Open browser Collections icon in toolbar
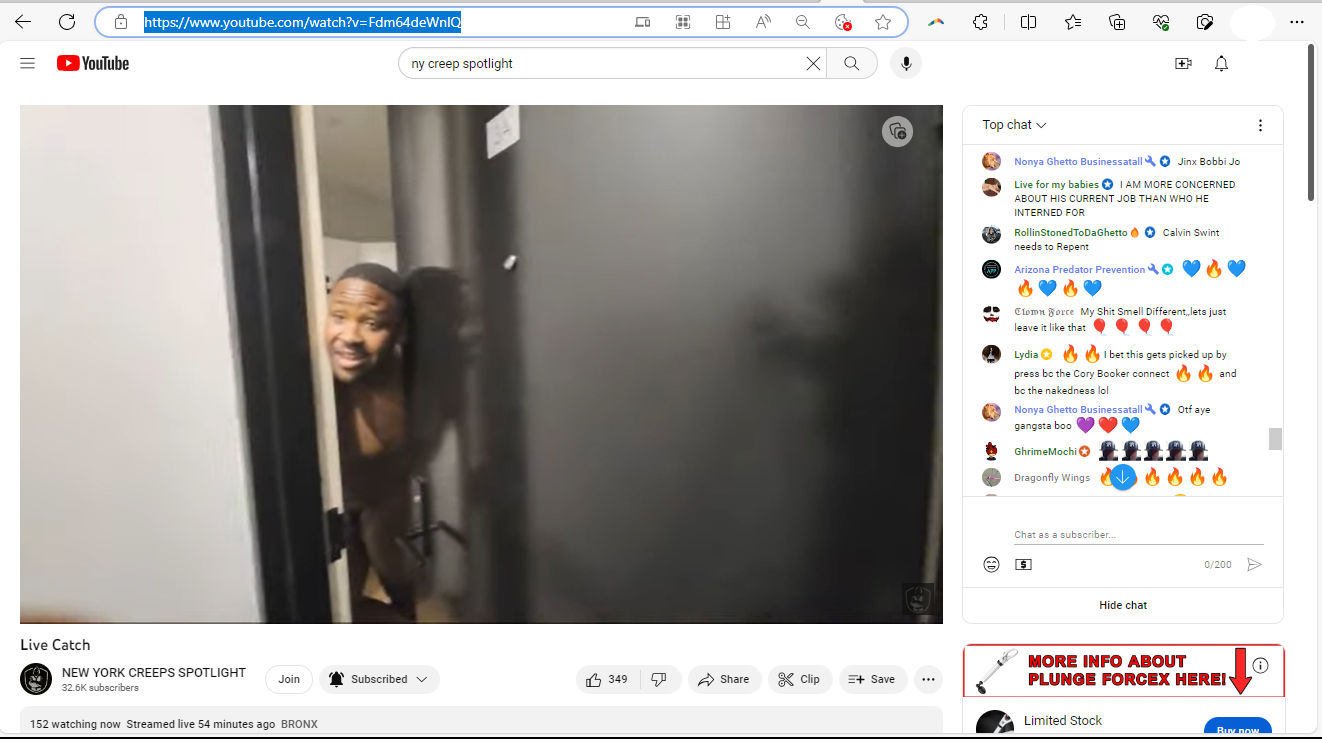 pyautogui.click(x=1117, y=22)
